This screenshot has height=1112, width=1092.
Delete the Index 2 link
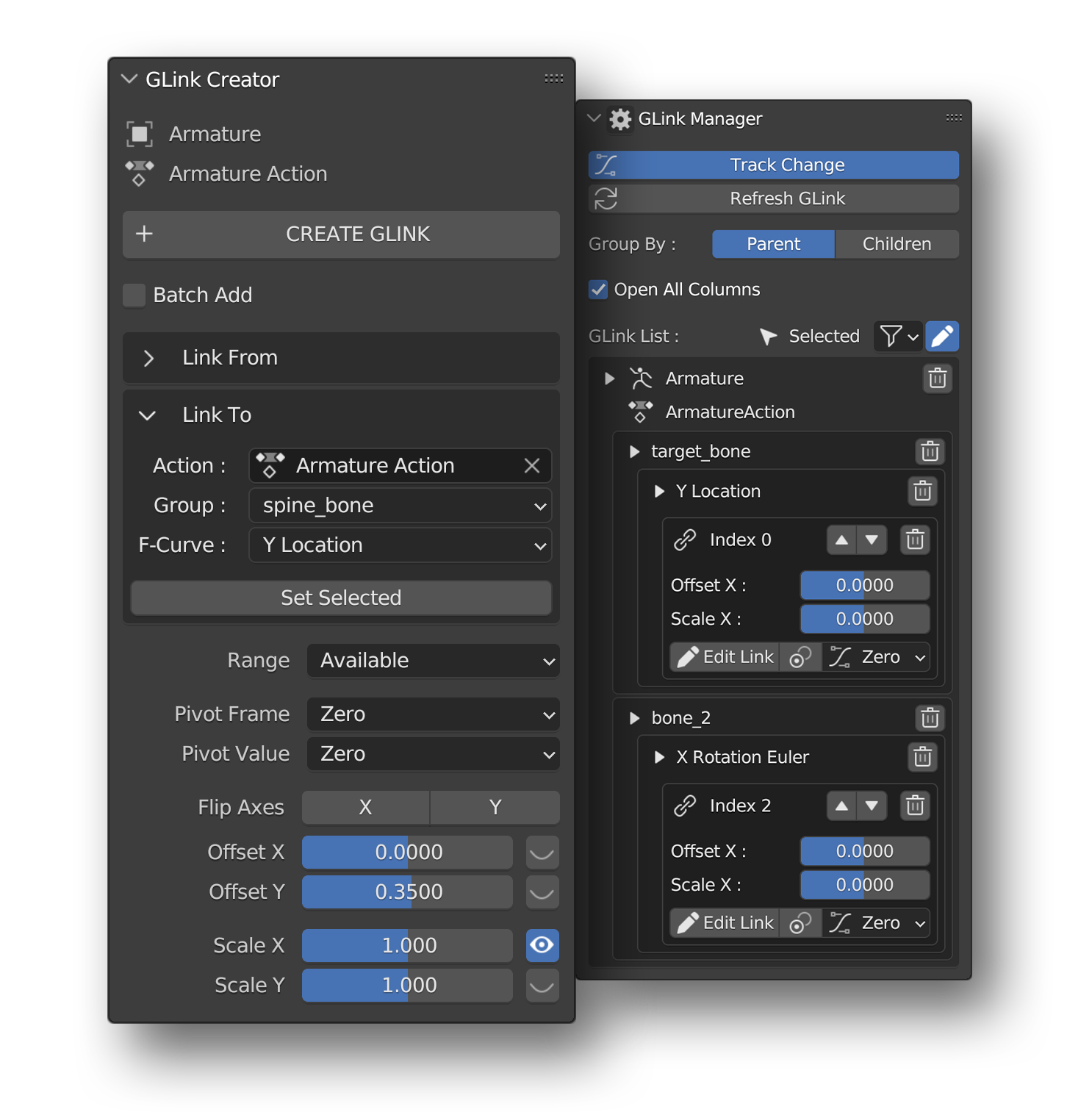(x=915, y=806)
